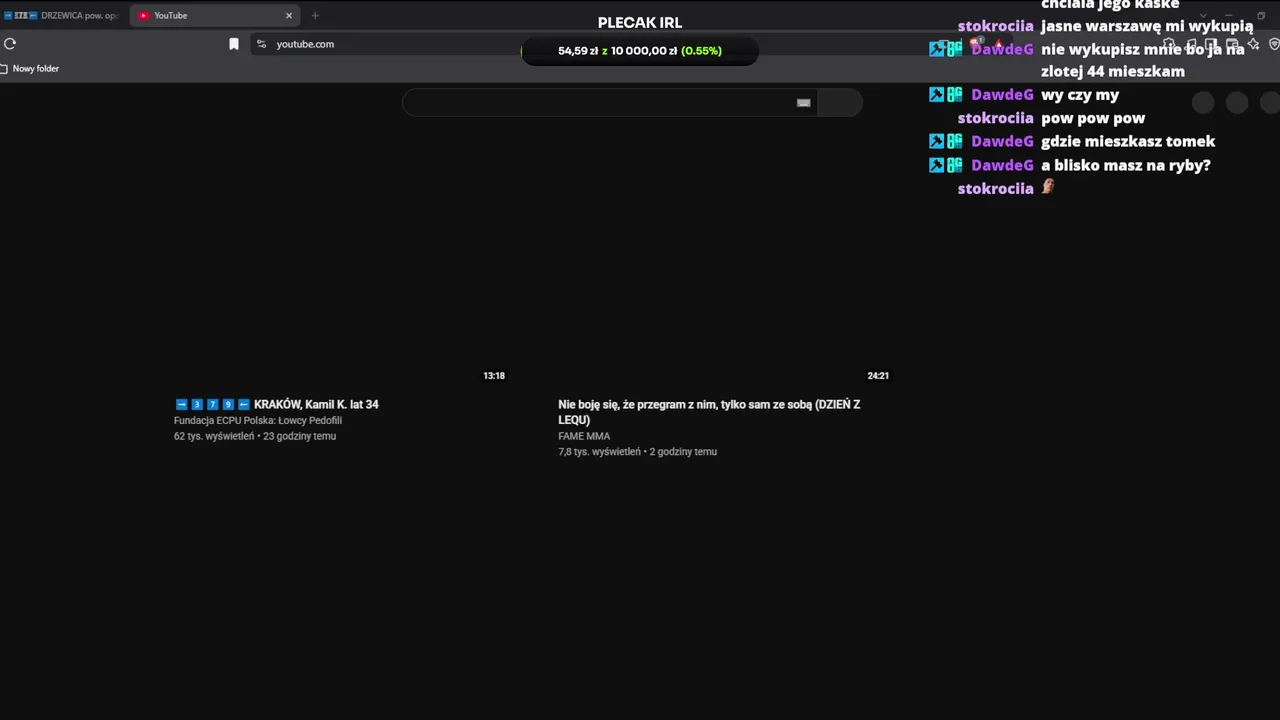Click the PLECAK IRL stream title
The width and height of the screenshot is (1280, 720).
click(640, 22)
